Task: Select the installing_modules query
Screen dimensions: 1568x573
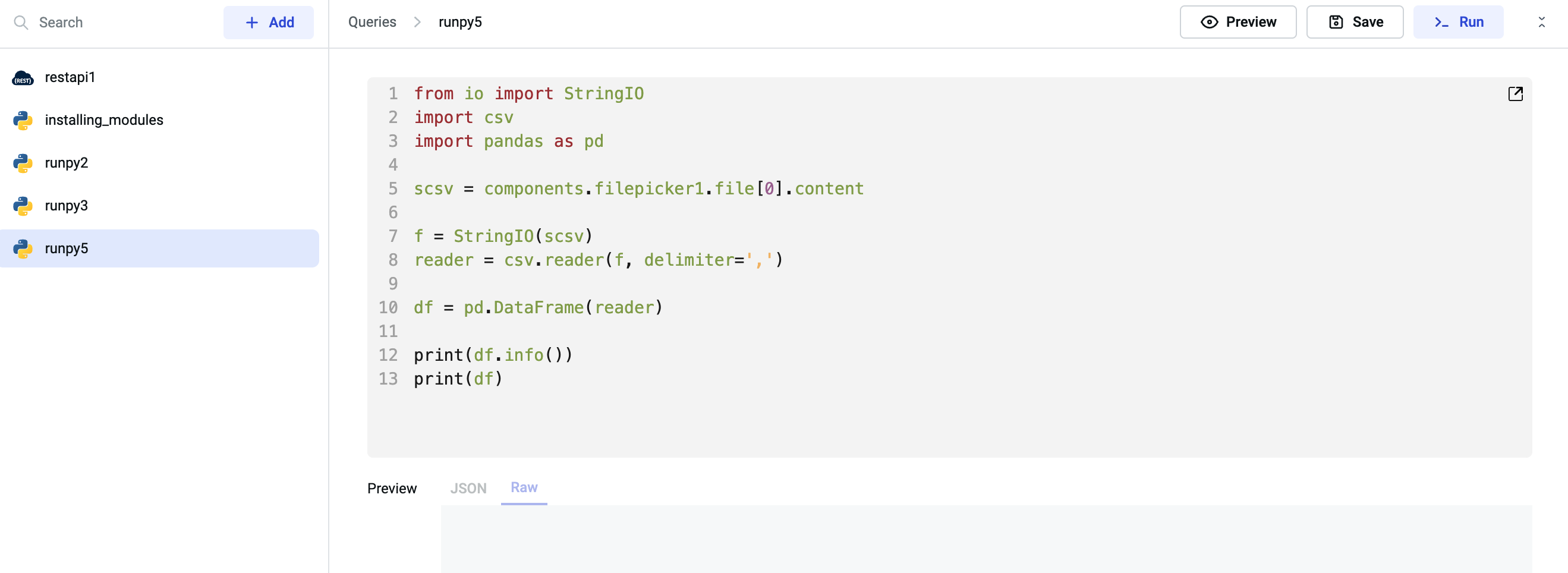Action: pos(104,121)
